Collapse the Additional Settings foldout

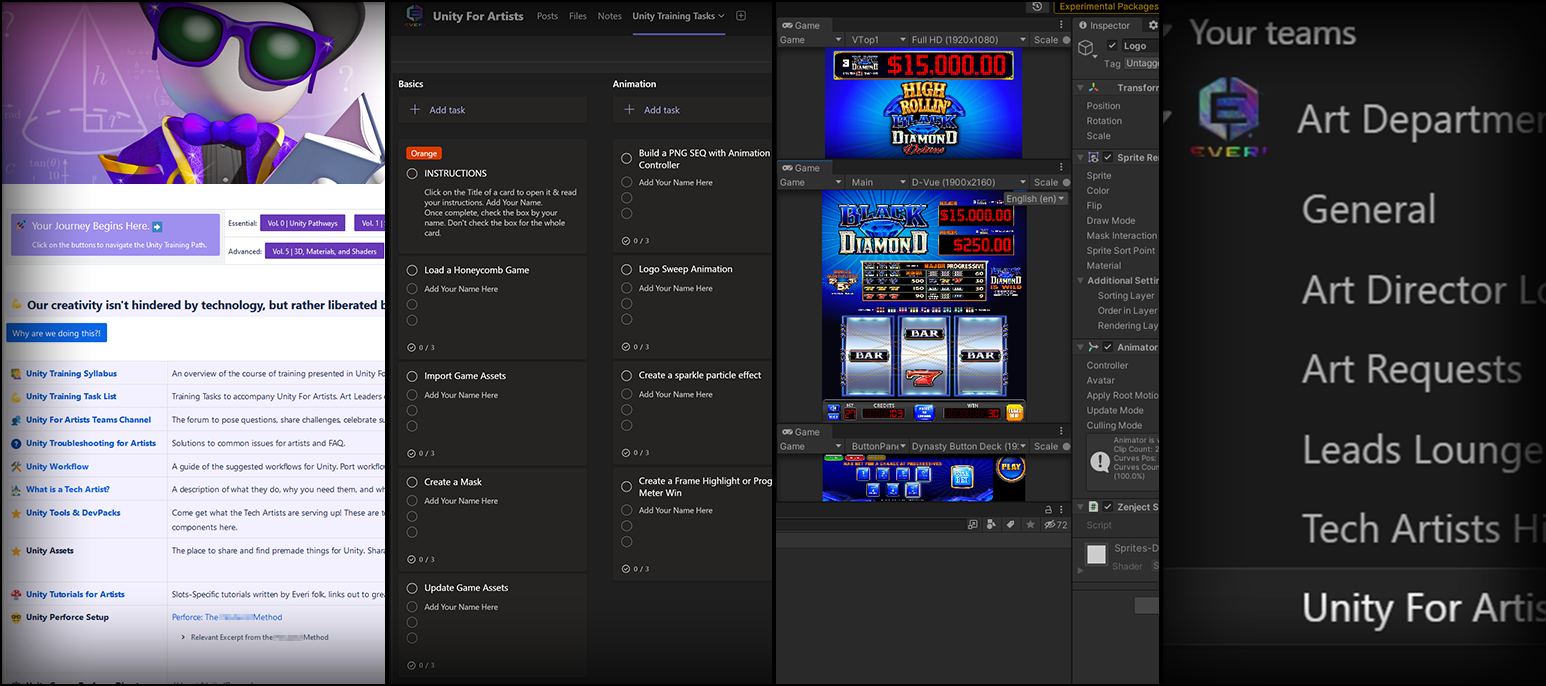tap(1080, 281)
